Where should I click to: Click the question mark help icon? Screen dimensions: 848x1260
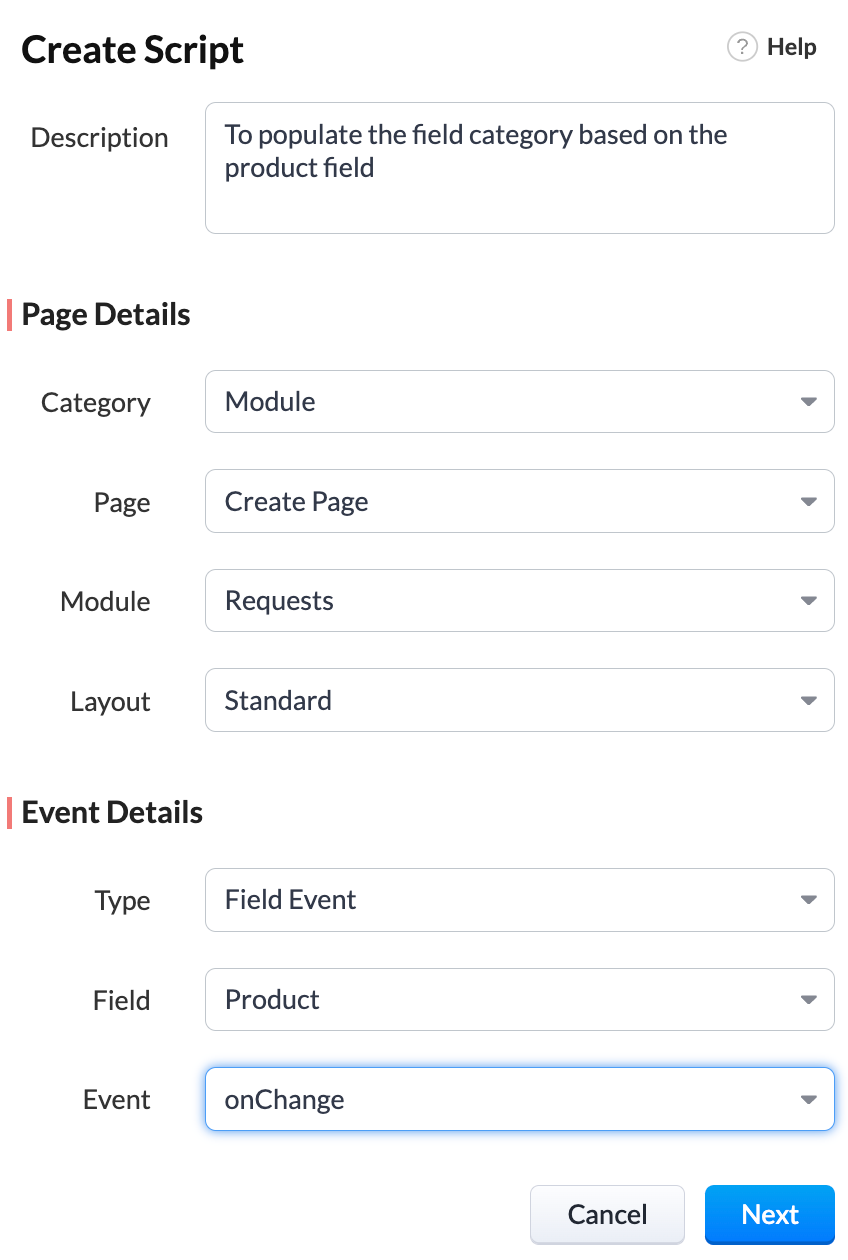point(742,47)
